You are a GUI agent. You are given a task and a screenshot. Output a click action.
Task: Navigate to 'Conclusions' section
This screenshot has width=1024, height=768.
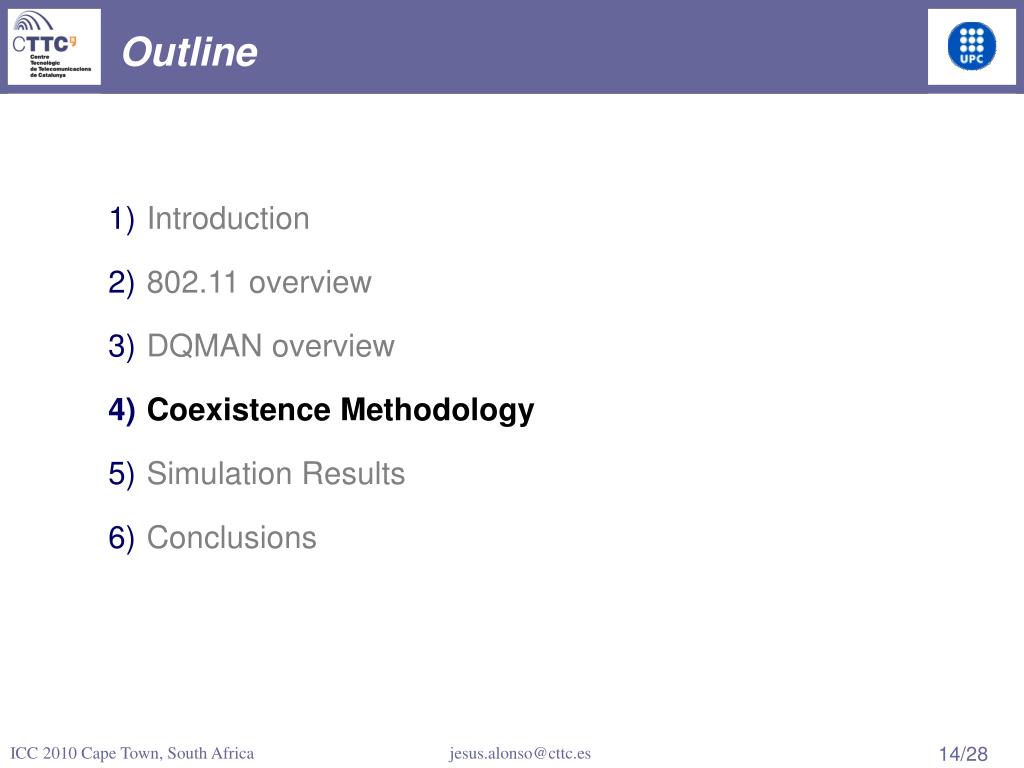pyautogui.click(x=231, y=537)
